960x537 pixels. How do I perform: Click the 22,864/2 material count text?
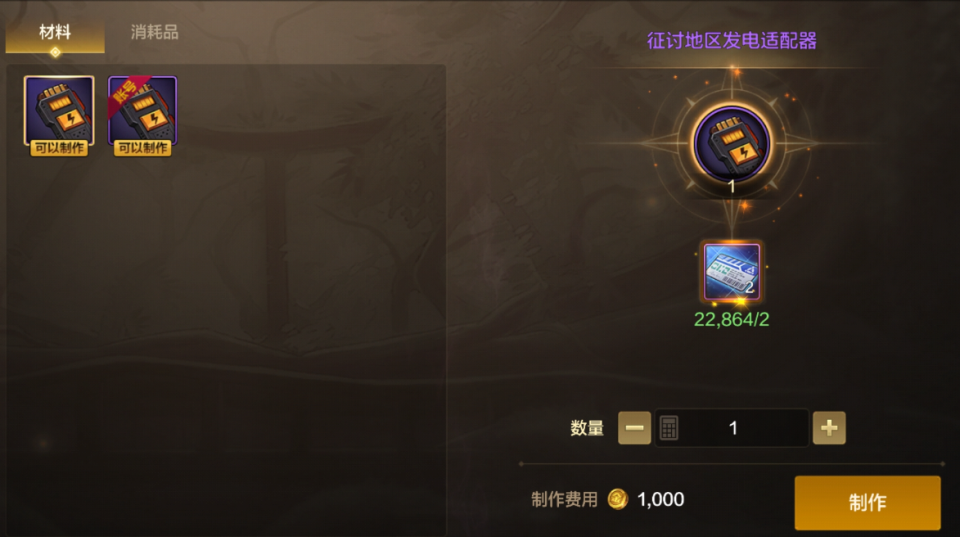pyautogui.click(x=732, y=320)
